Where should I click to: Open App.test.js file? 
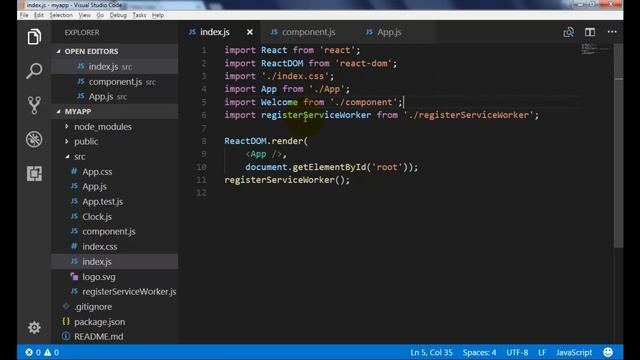[115, 202]
